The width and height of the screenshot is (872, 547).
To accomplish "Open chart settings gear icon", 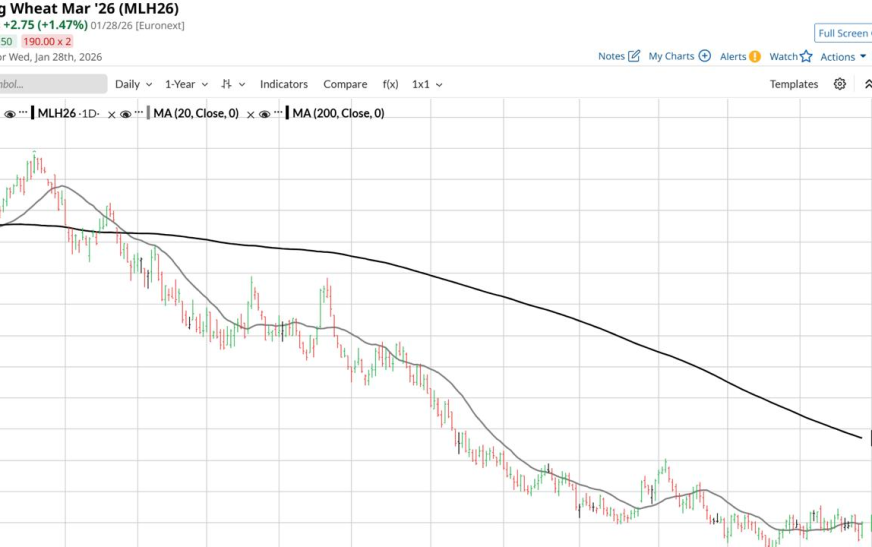I will tap(840, 84).
